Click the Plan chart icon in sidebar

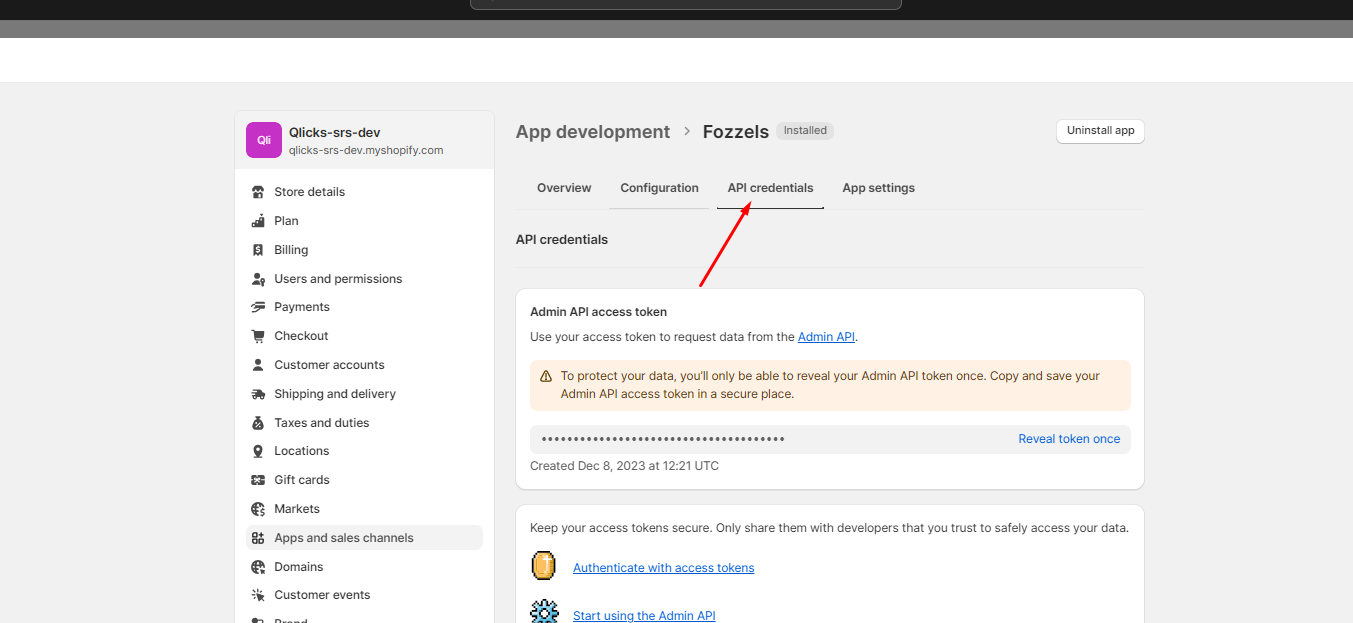[258, 221]
